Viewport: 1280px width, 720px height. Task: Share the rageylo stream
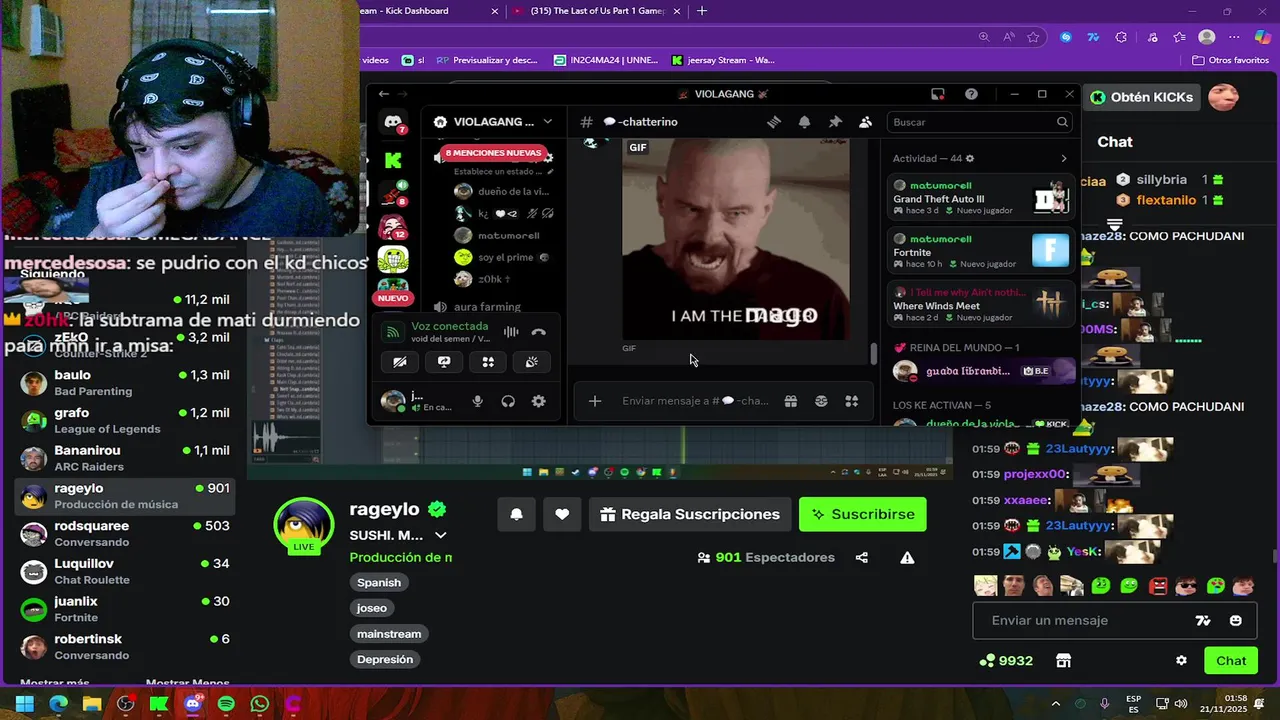(x=862, y=557)
